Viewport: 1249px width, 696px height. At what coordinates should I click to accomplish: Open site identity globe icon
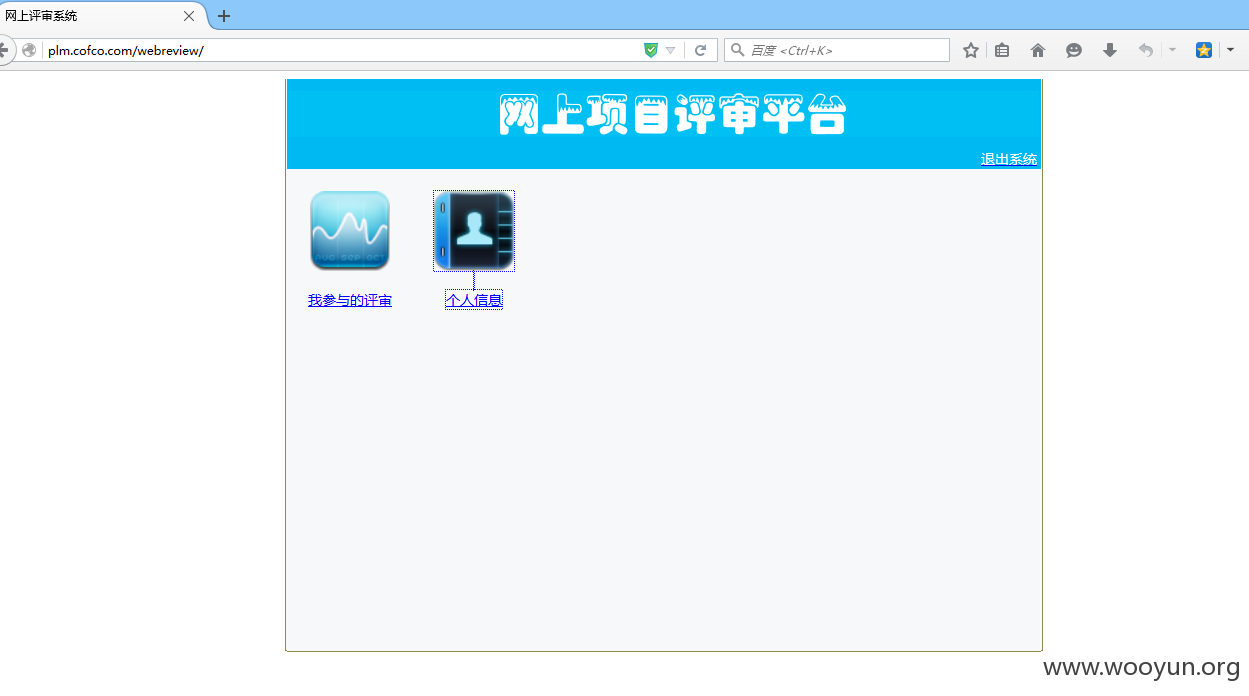(29, 50)
